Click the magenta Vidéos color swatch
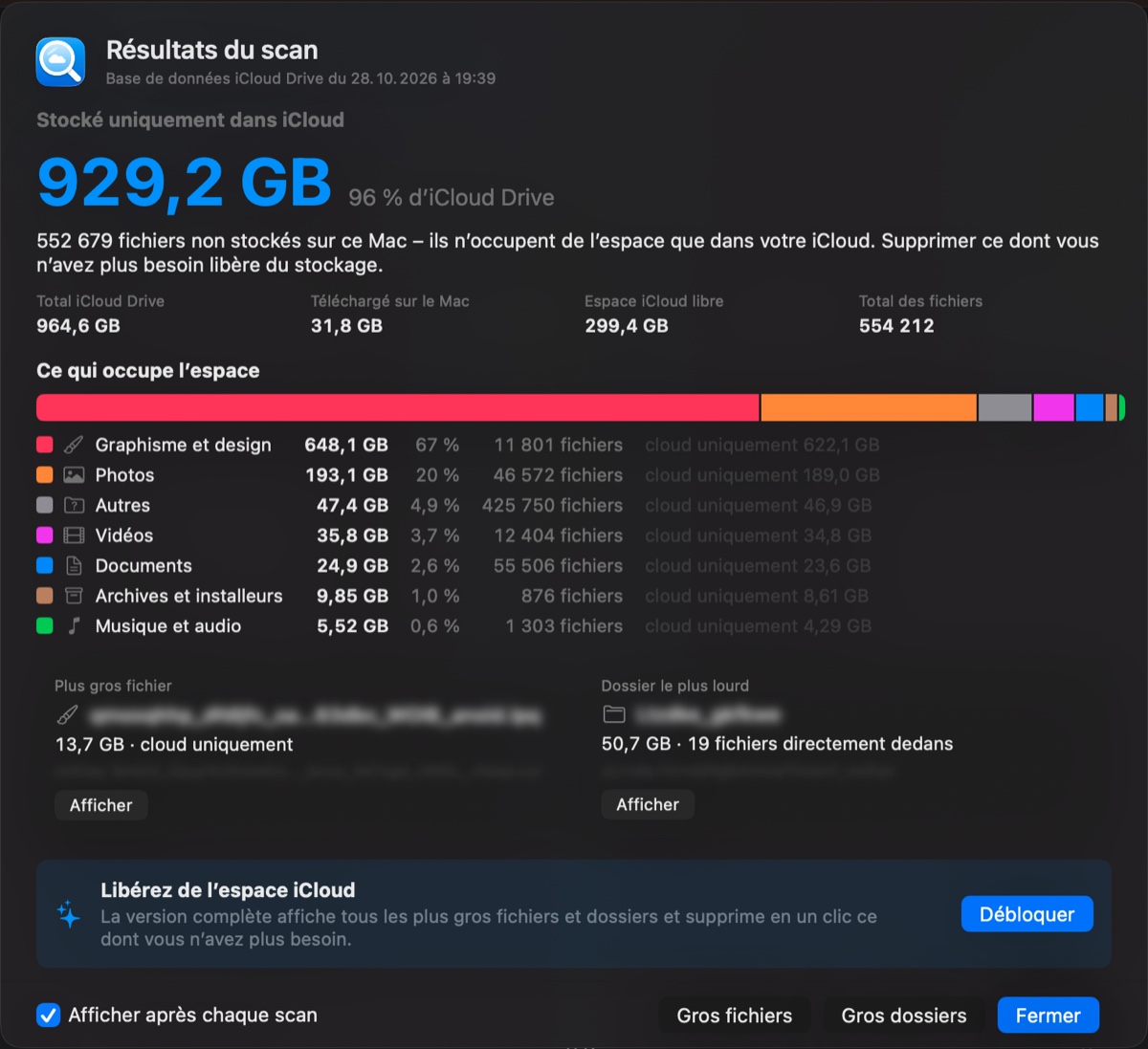Viewport: 1148px width, 1049px height. [x=45, y=535]
